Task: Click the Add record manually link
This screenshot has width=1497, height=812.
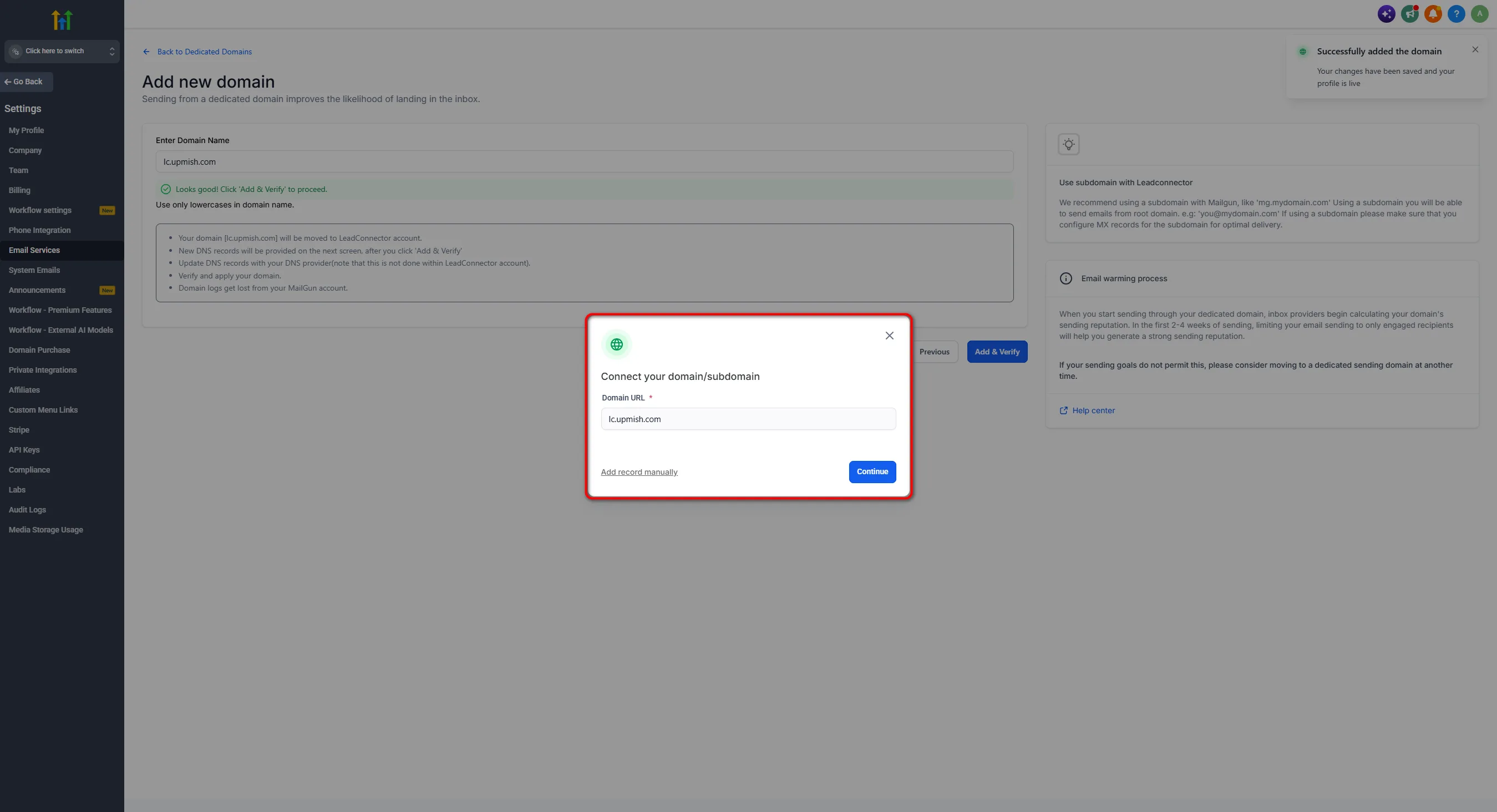Action: point(638,472)
